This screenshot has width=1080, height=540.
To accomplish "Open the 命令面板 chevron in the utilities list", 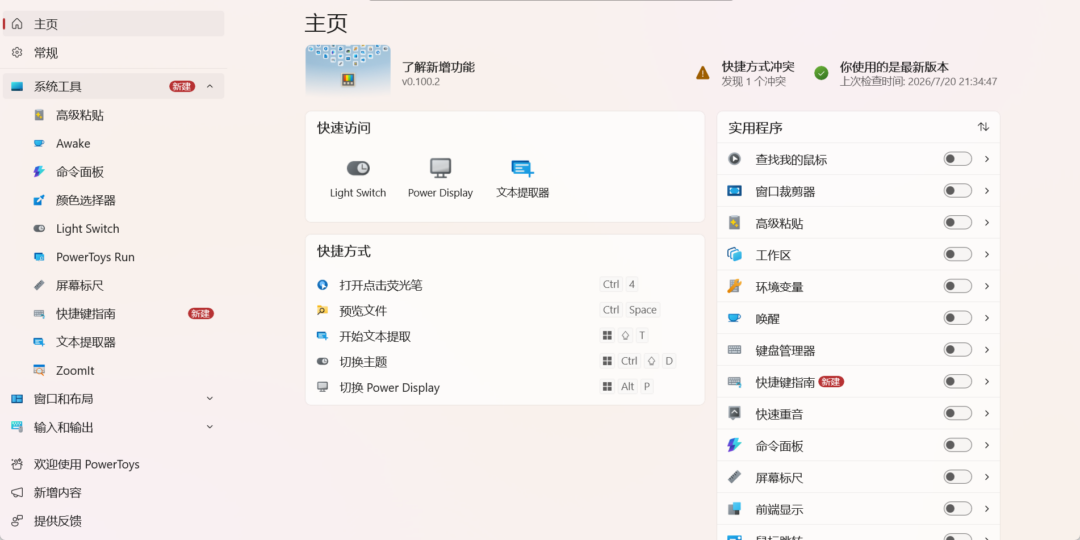I will pyautogui.click(x=986, y=445).
